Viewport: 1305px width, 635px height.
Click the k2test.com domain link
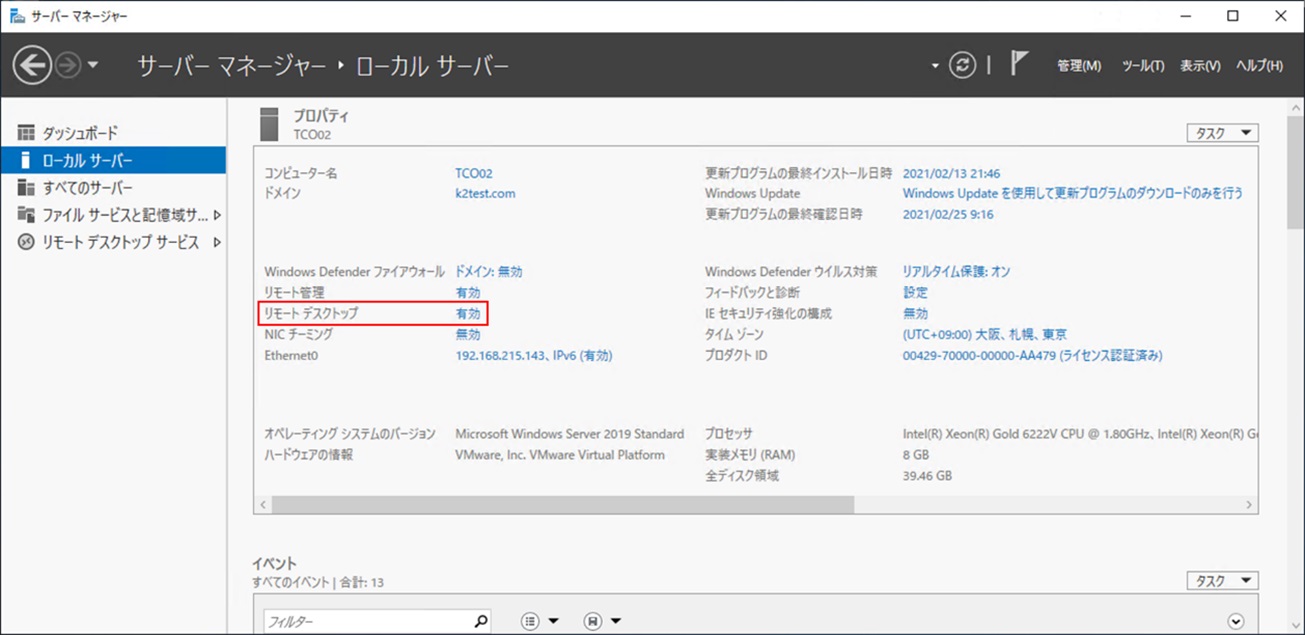pyautogui.click(x=485, y=193)
